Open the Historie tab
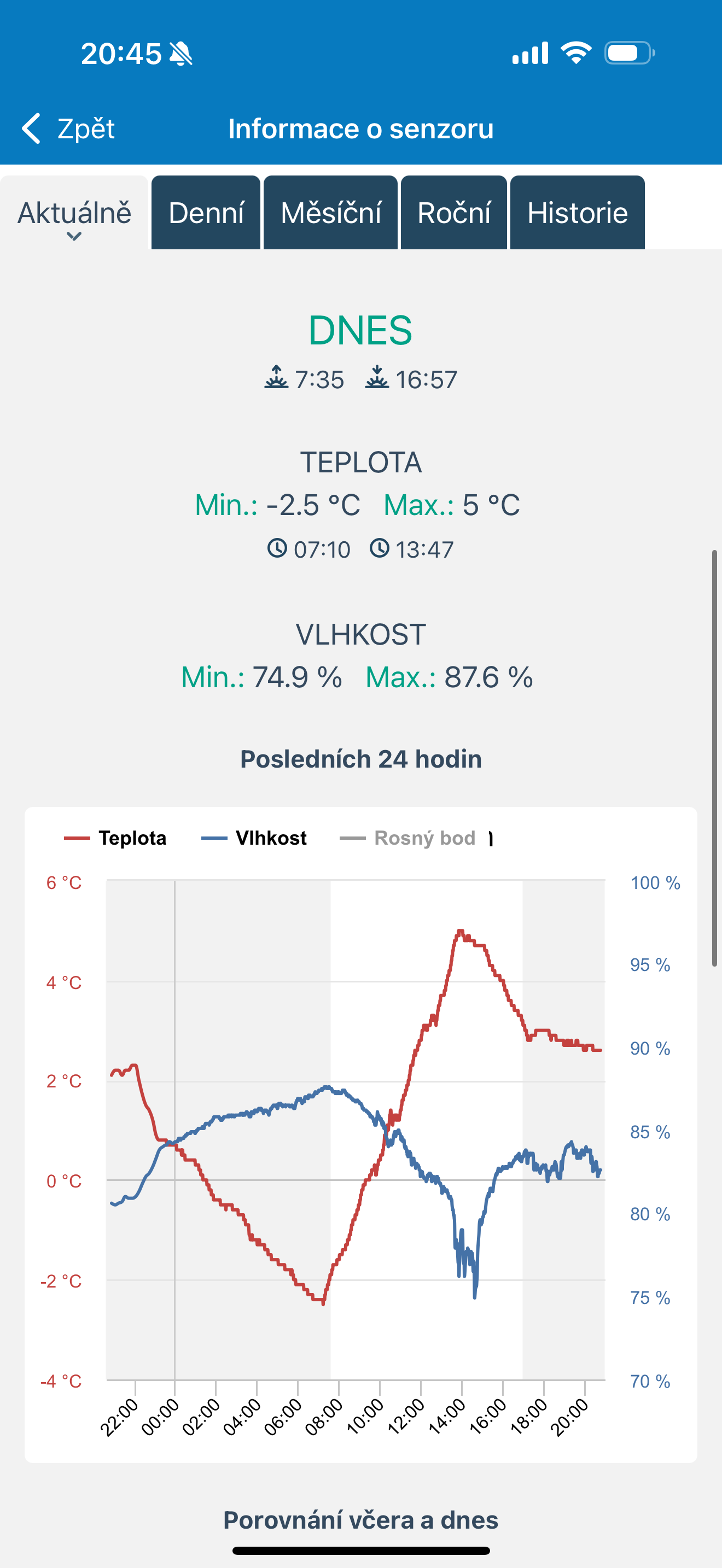This screenshot has width=722, height=1568. click(577, 213)
